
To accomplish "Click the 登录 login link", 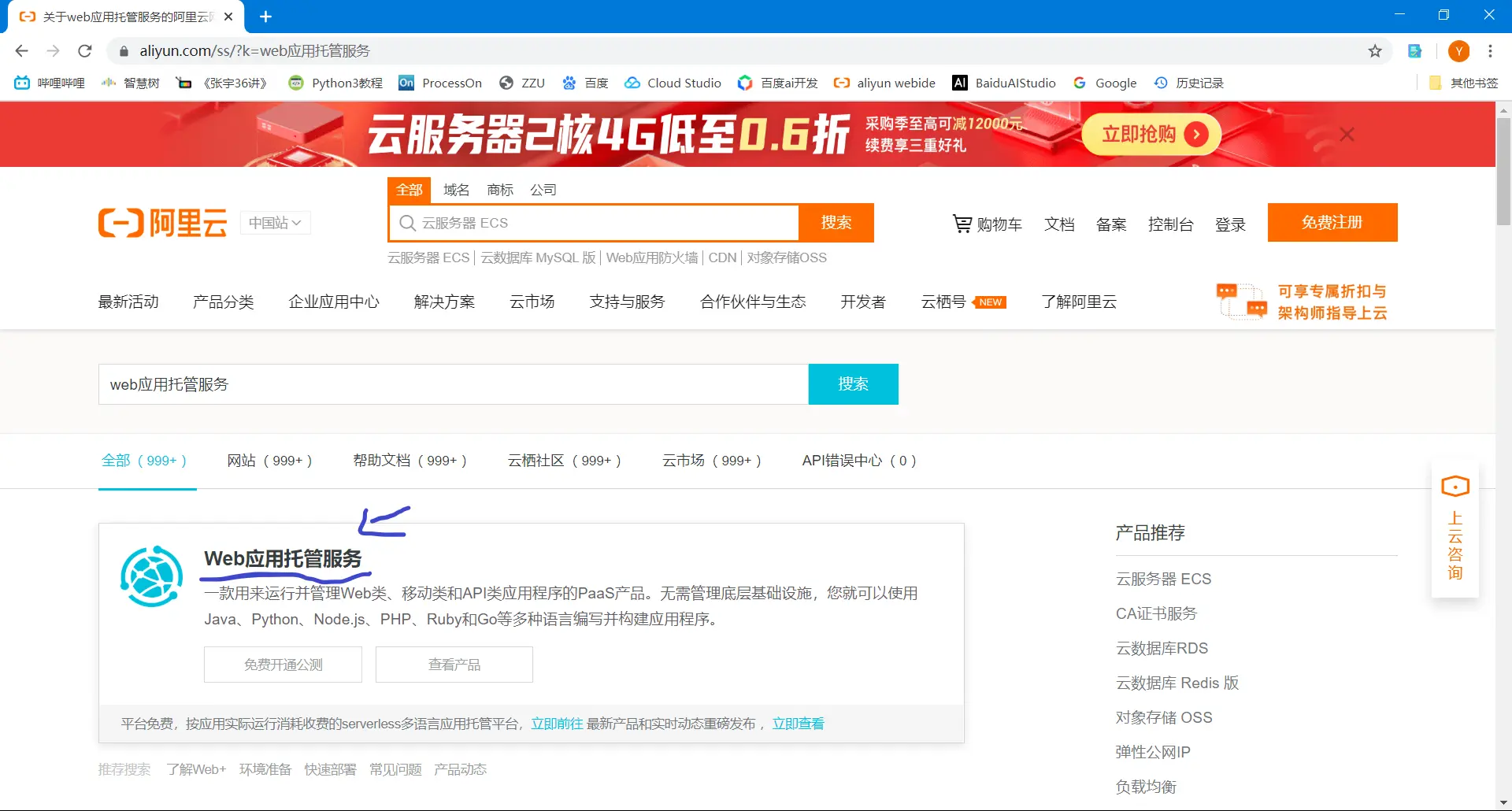I will [1230, 224].
